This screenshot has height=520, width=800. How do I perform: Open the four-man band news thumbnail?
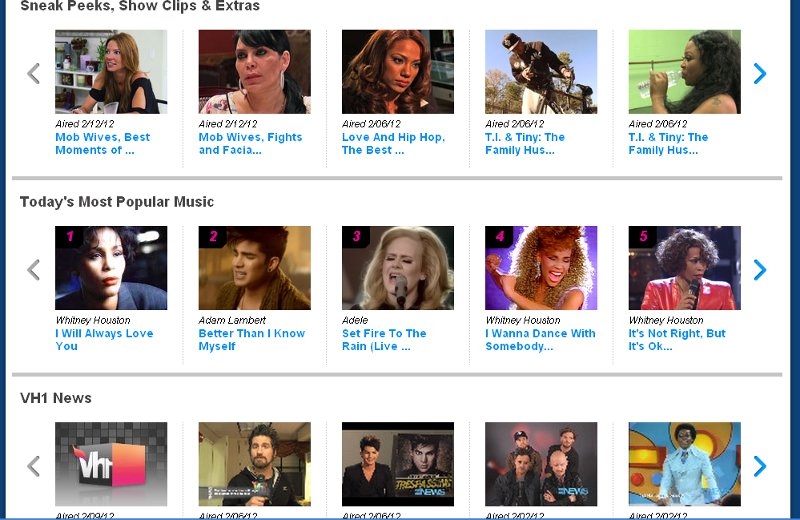[541, 464]
